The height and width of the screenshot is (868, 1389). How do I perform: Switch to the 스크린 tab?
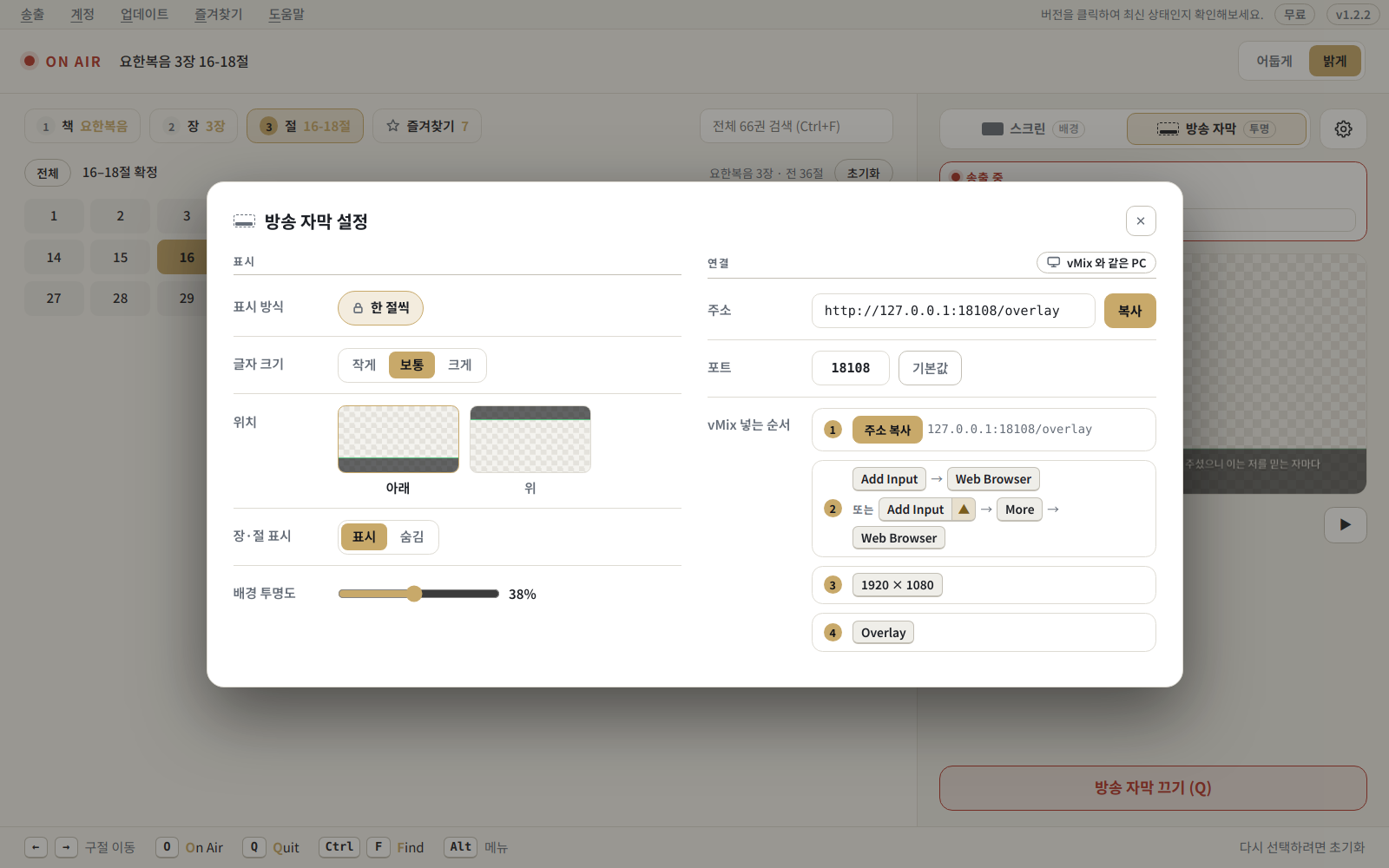(1033, 128)
